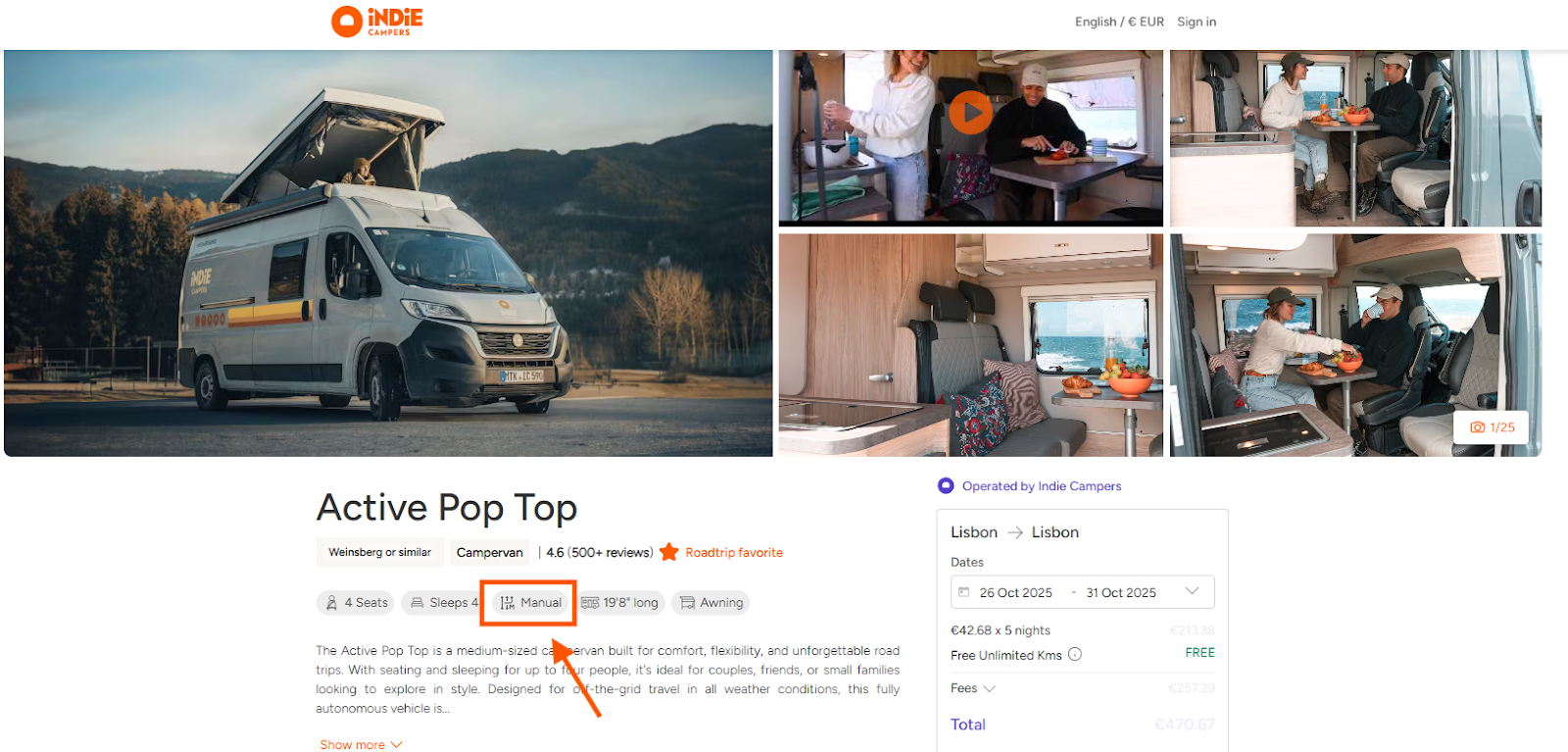The image size is (1568, 752).
Task: Click the Campervan category tag
Action: pyautogui.click(x=489, y=553)
